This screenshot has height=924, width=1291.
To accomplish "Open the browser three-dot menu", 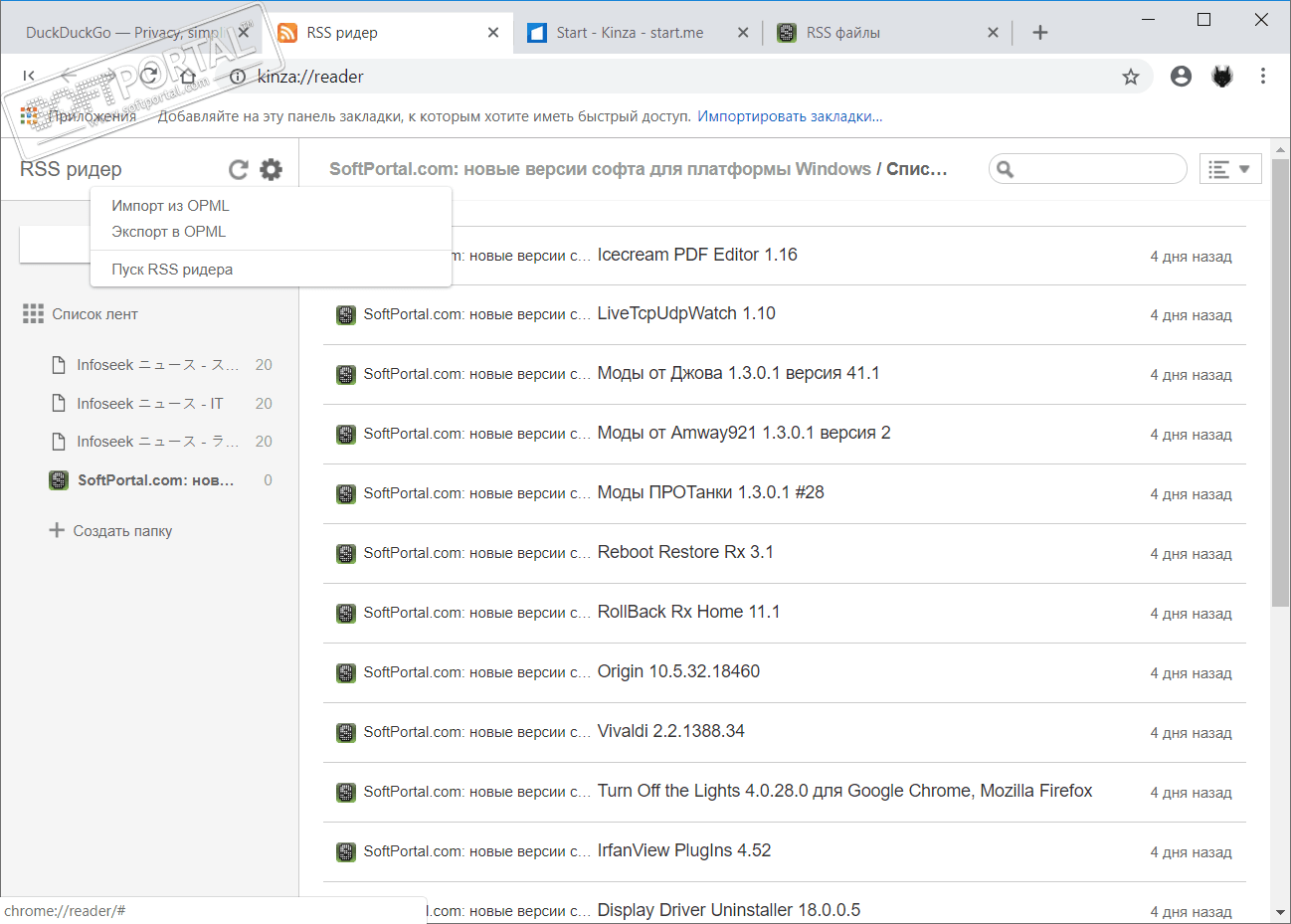I will pos(1263,77).
